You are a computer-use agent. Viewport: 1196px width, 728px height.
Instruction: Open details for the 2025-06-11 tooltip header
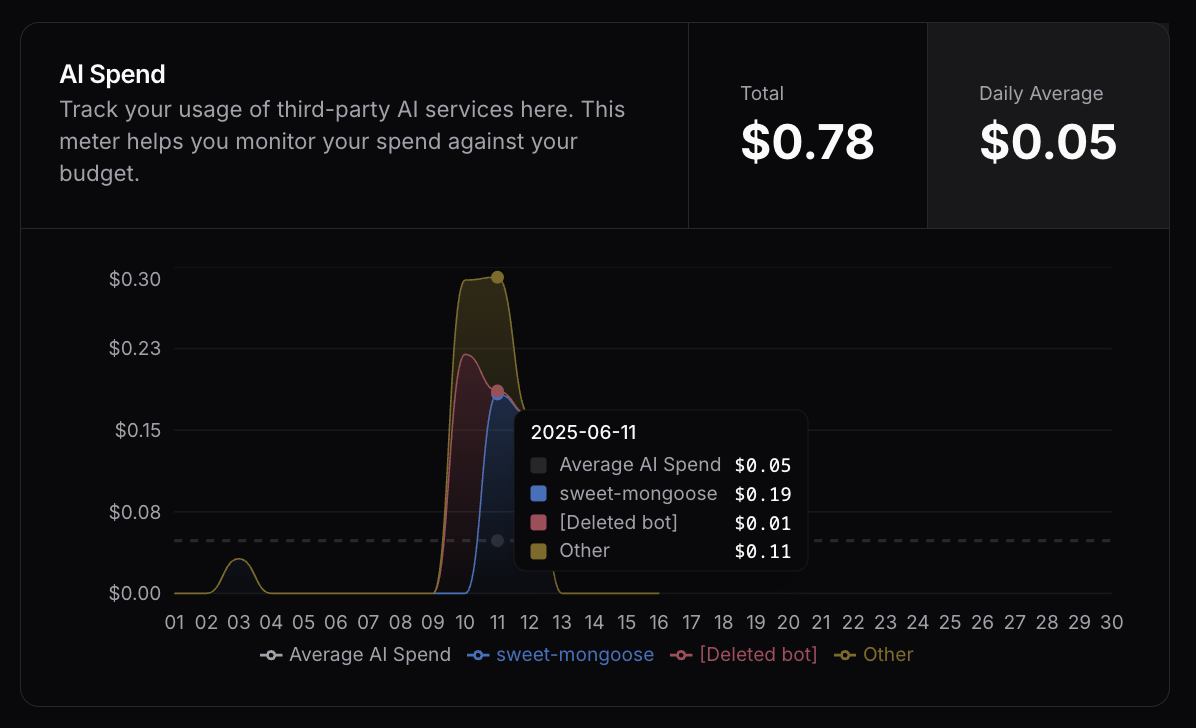tap(584, 432)
